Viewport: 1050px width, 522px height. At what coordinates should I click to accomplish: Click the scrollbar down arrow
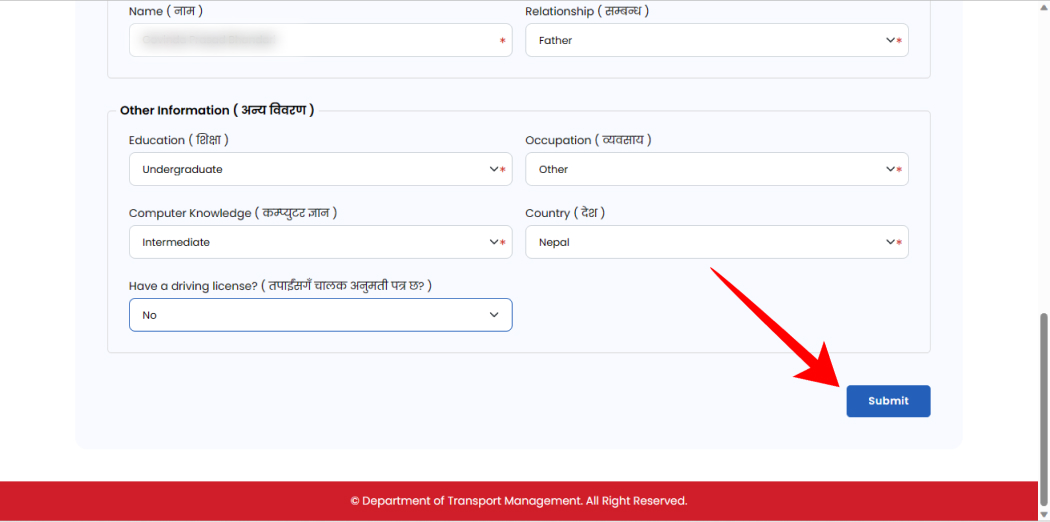click(1044, 515)
